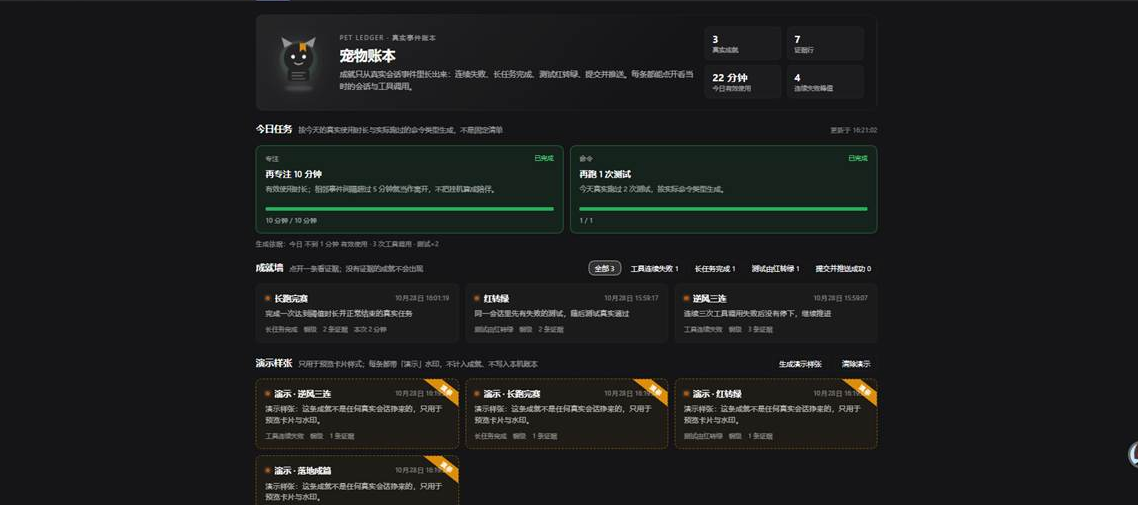The width and height of the screenshot is (1138, 505).
Task: Click the 真实成就 stat card showing 3
Action: 742,44
